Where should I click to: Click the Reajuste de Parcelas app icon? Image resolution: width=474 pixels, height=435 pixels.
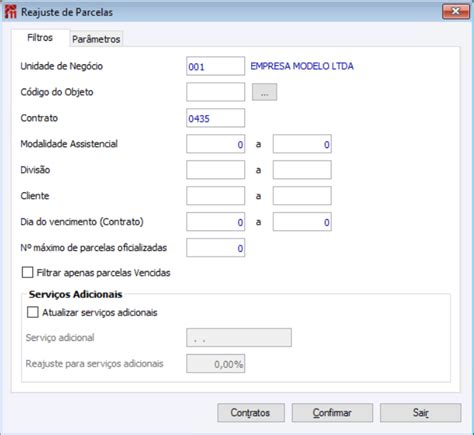coord(11,12)
